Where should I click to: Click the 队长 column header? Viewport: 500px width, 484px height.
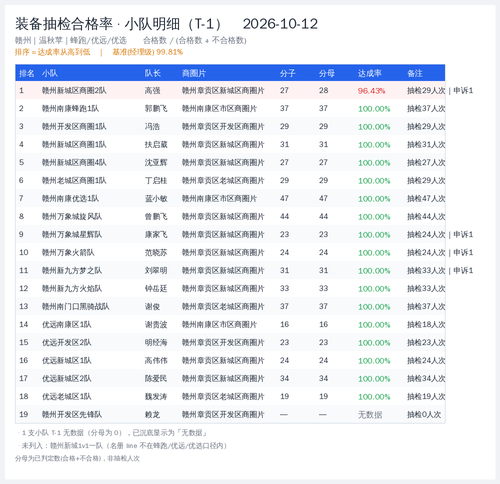153,73
